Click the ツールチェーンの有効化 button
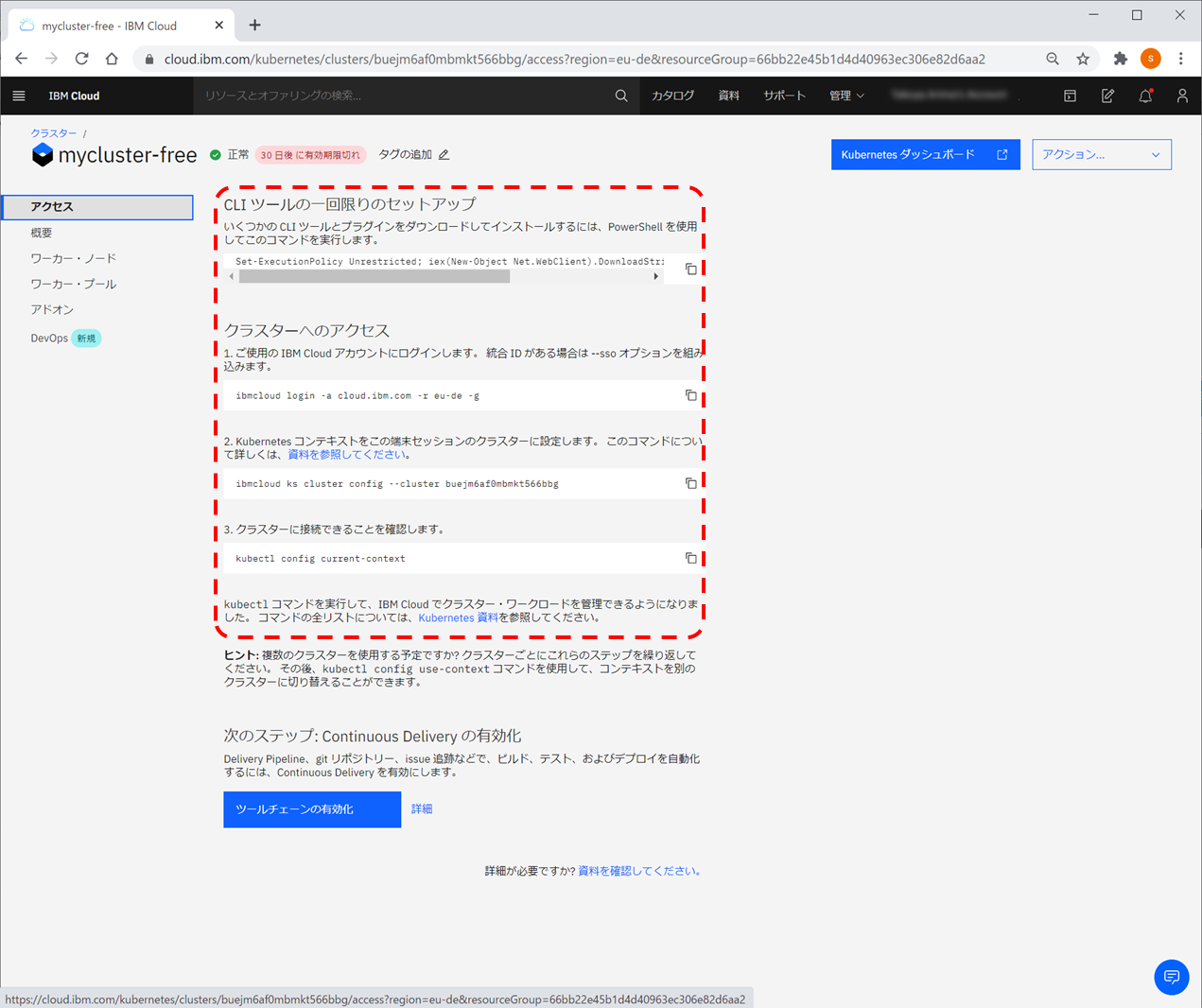 (312, 809)
